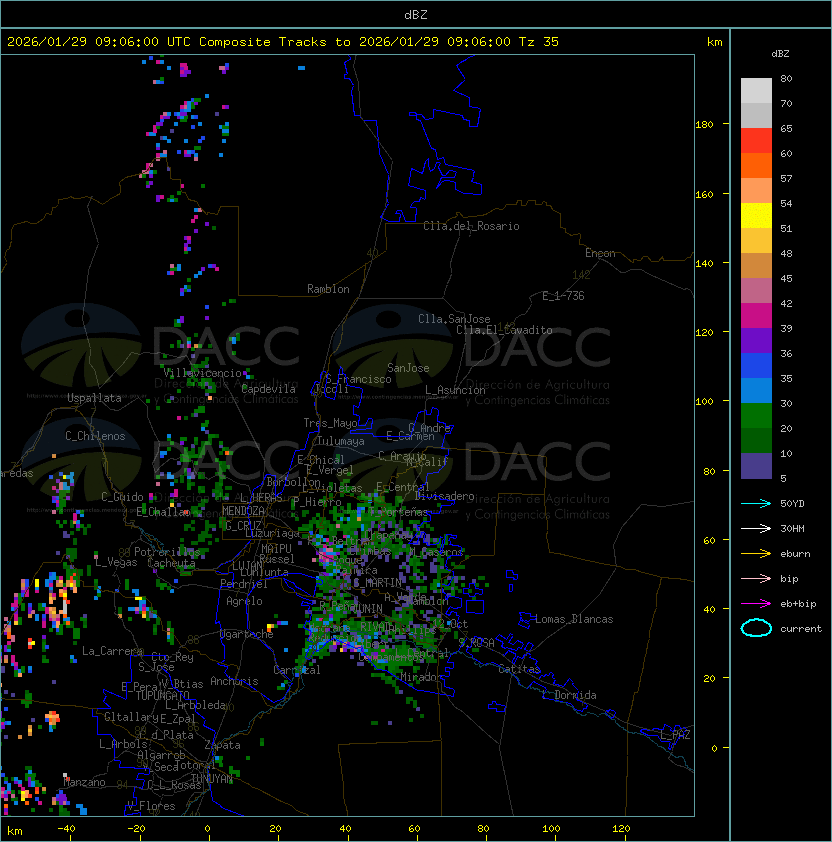
Task: Click the cyan 'current' ellipse symbol
Action: (x=756, y=628)
